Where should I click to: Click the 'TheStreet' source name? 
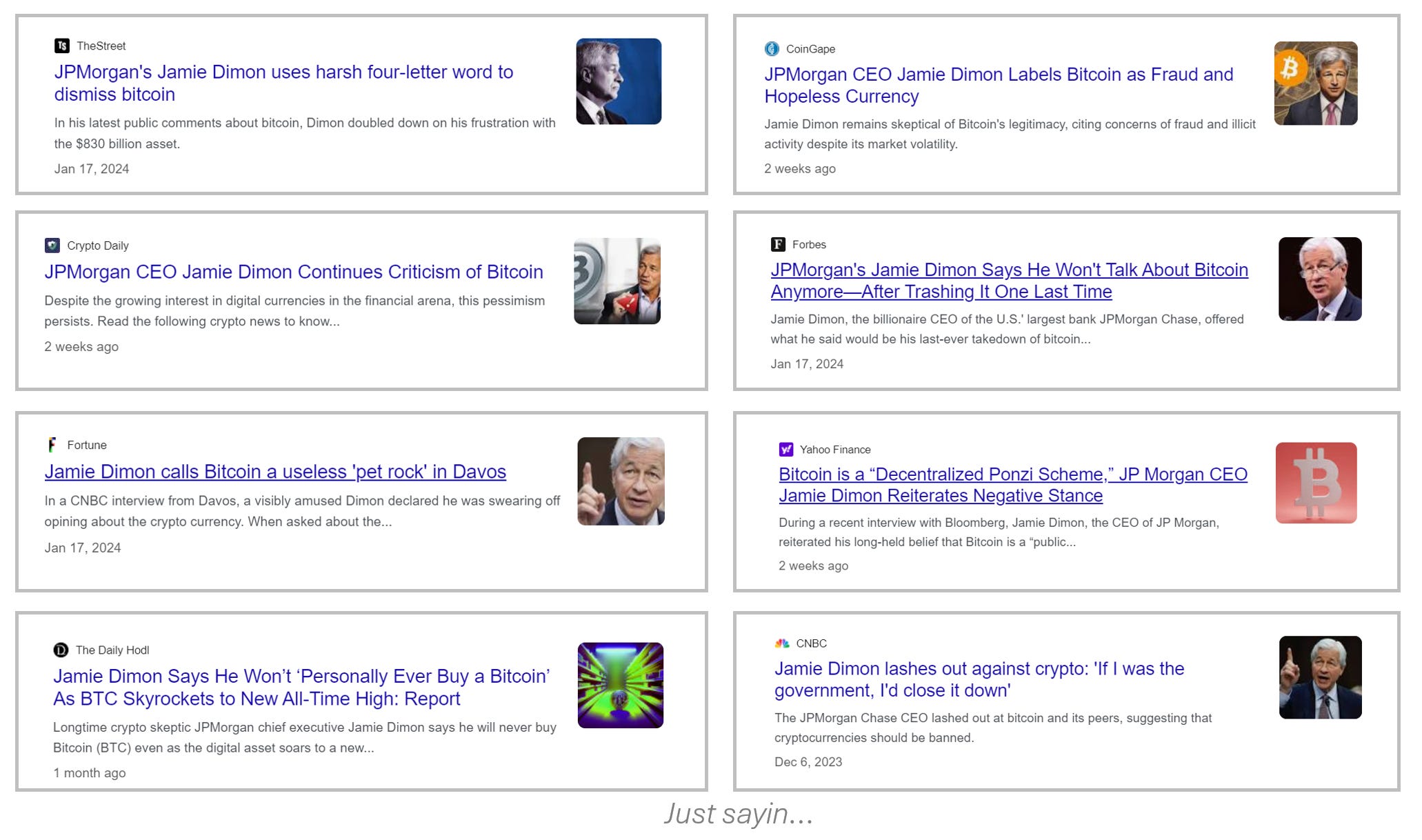(x=101, y=46)
